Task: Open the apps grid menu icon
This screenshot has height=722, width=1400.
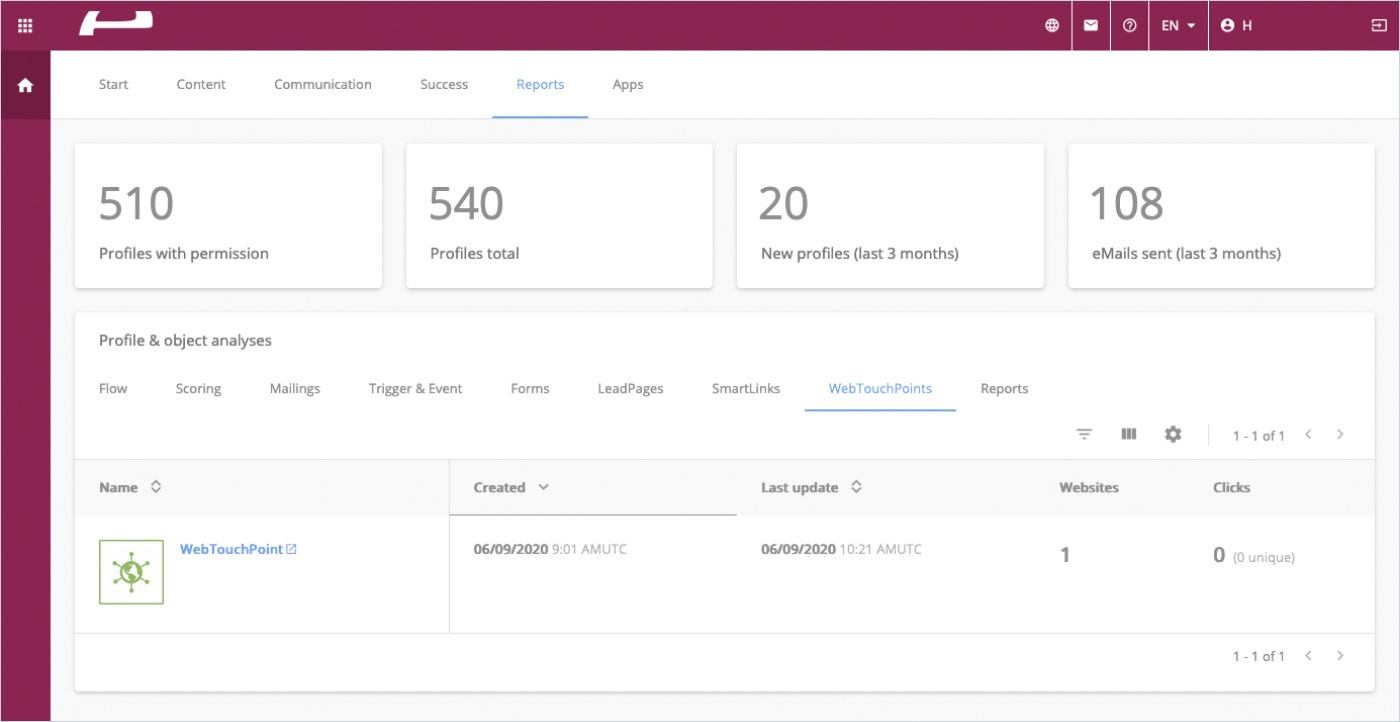Action: click(x=25, y=26)
